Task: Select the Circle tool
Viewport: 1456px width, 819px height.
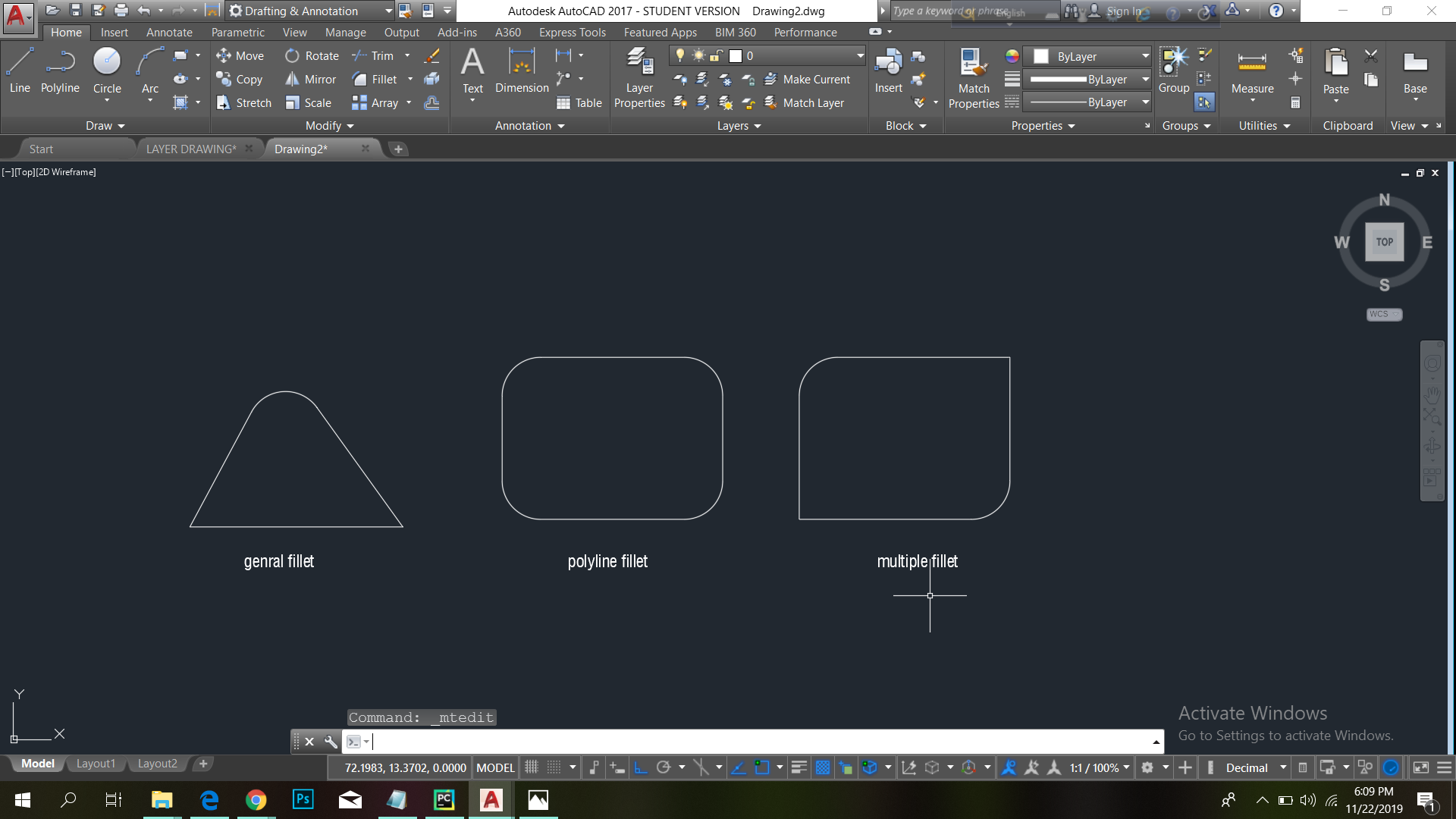Action: pyautogui.click(x=107, y=70)
